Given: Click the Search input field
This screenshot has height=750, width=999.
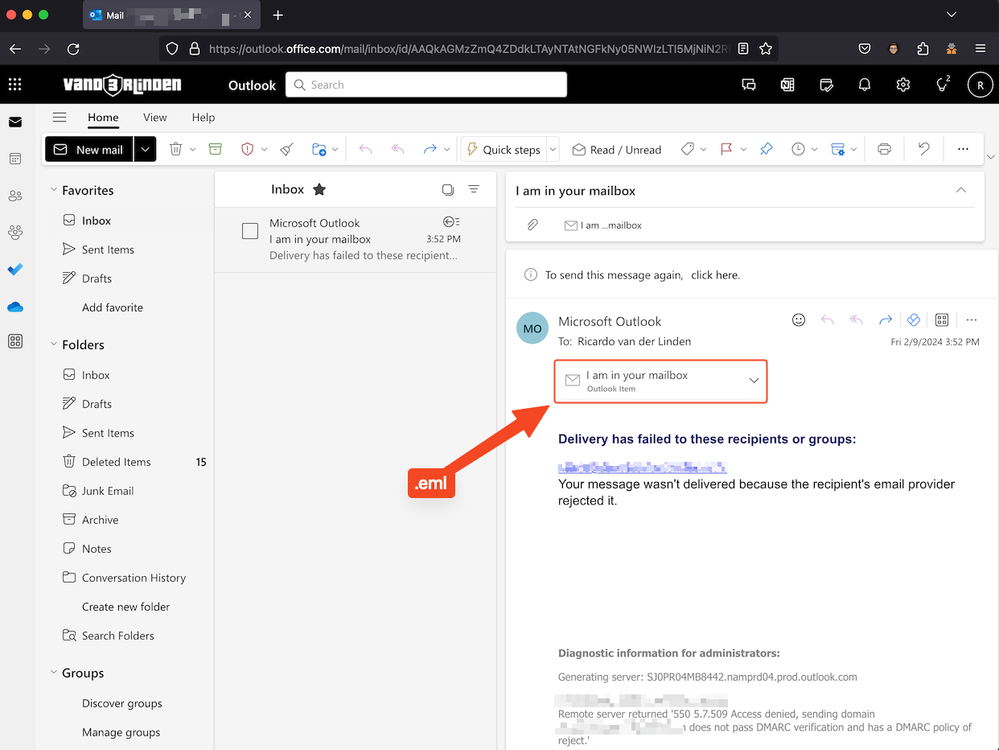Looking at the screenshot, I should click(426, 85).
